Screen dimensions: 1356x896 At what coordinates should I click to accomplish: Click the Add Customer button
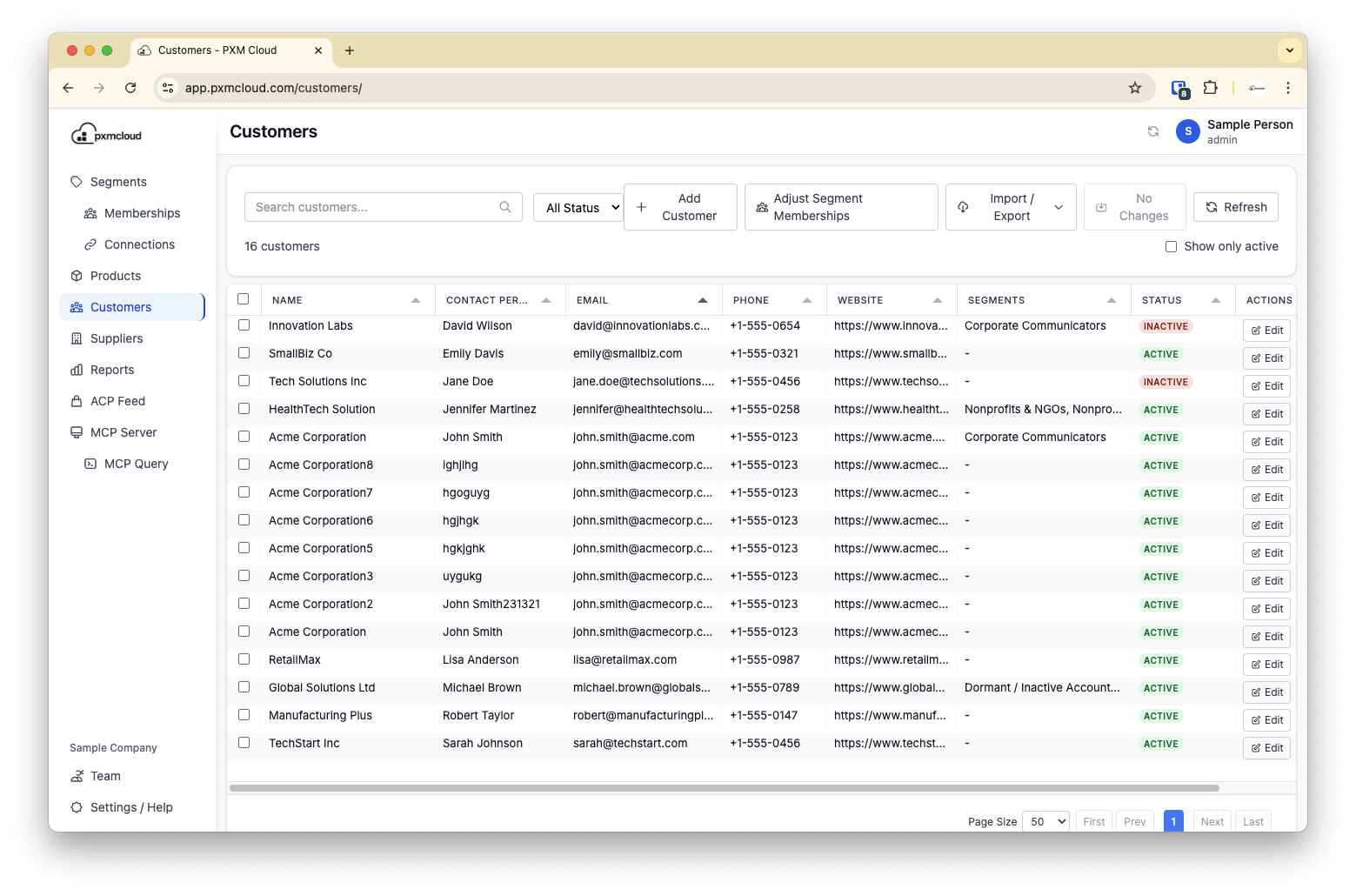coord(680,207)
